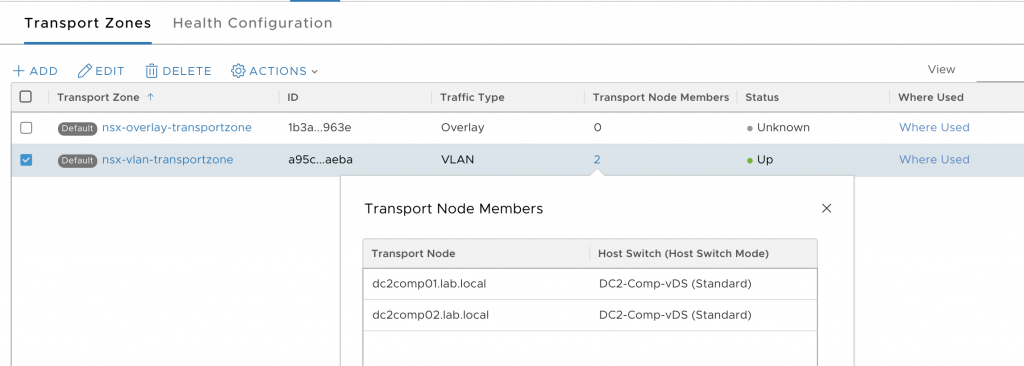Click Where Used for nsx-vlan-transportzone
The height and width of the screenshot is (366, 1024).
(x=934, y=159)
